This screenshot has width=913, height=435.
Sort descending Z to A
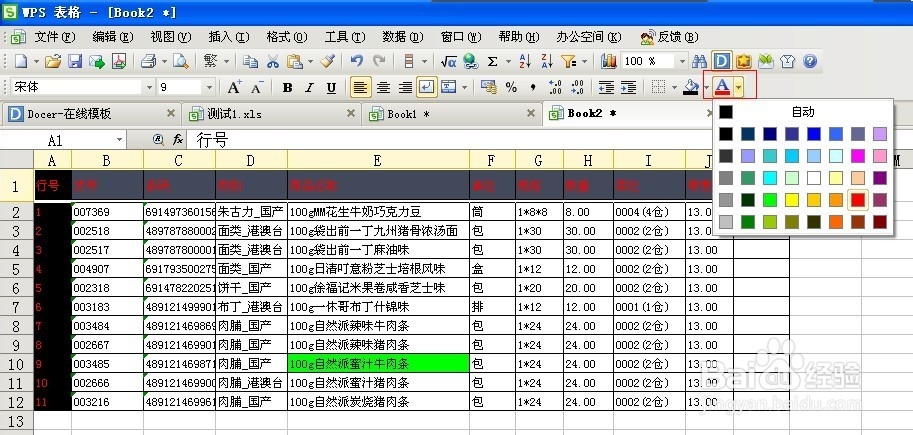547,61
